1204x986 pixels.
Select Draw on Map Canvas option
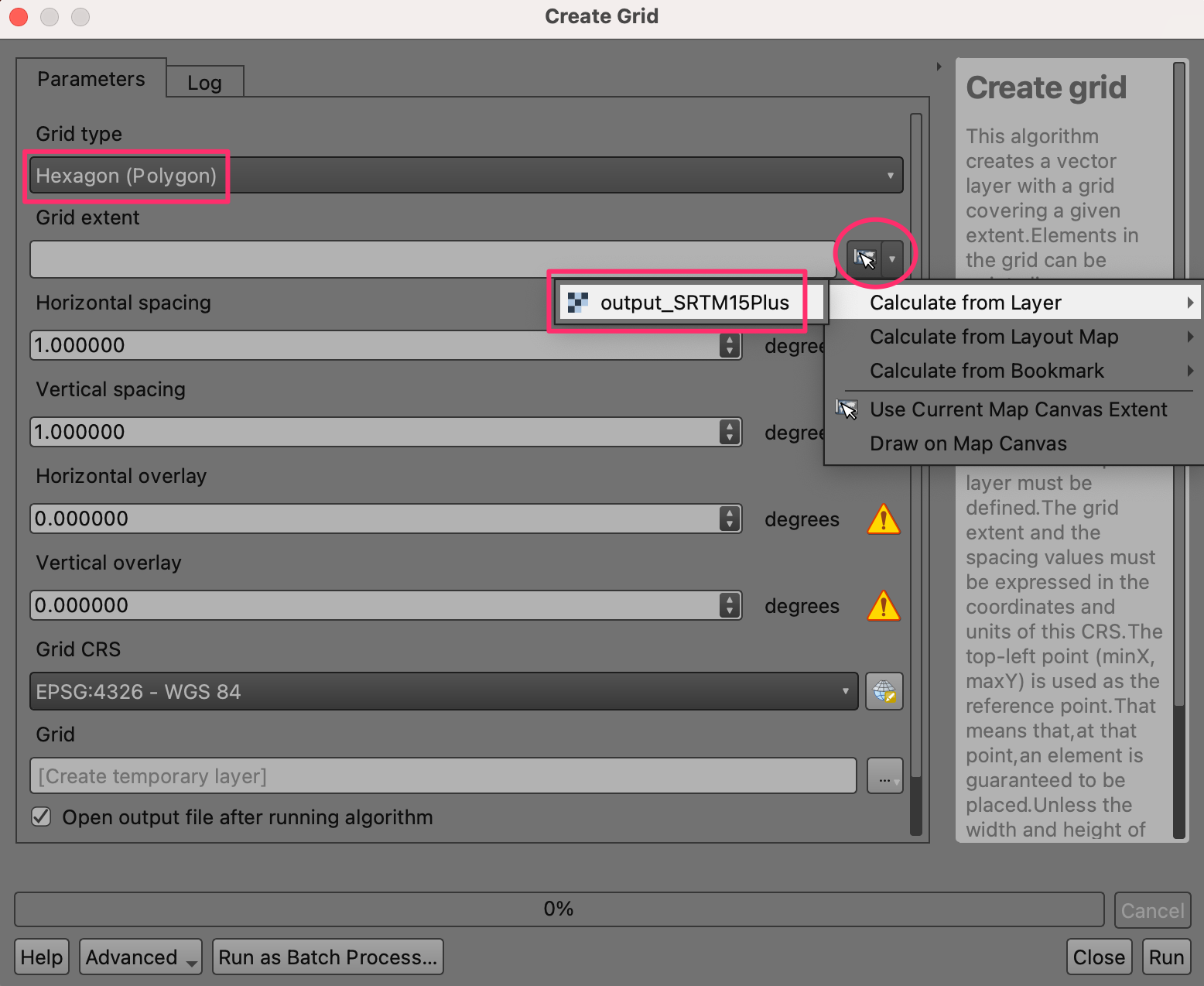tap(968, 443)
